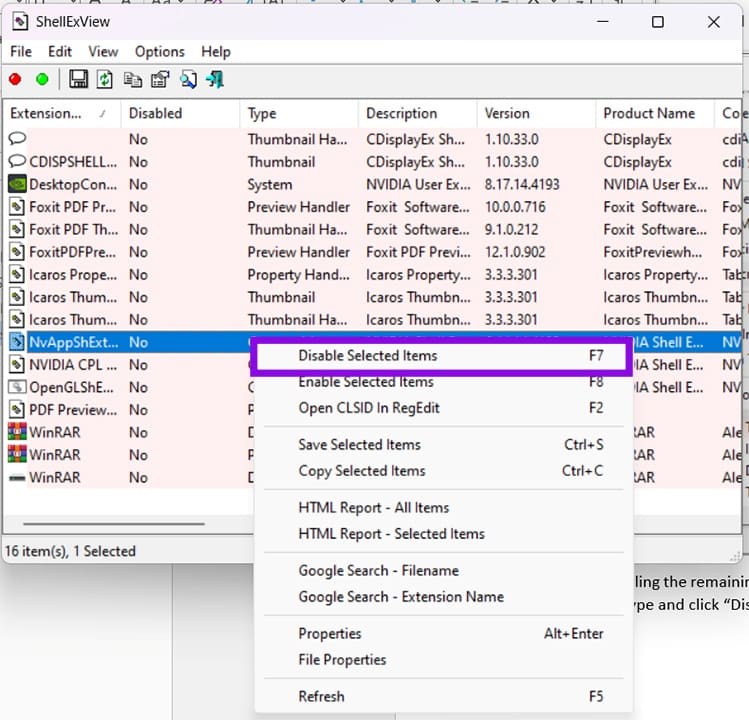Click the icon beside Icaros Prope...
This screenshot has width=749, height=720.
point(17,275)
